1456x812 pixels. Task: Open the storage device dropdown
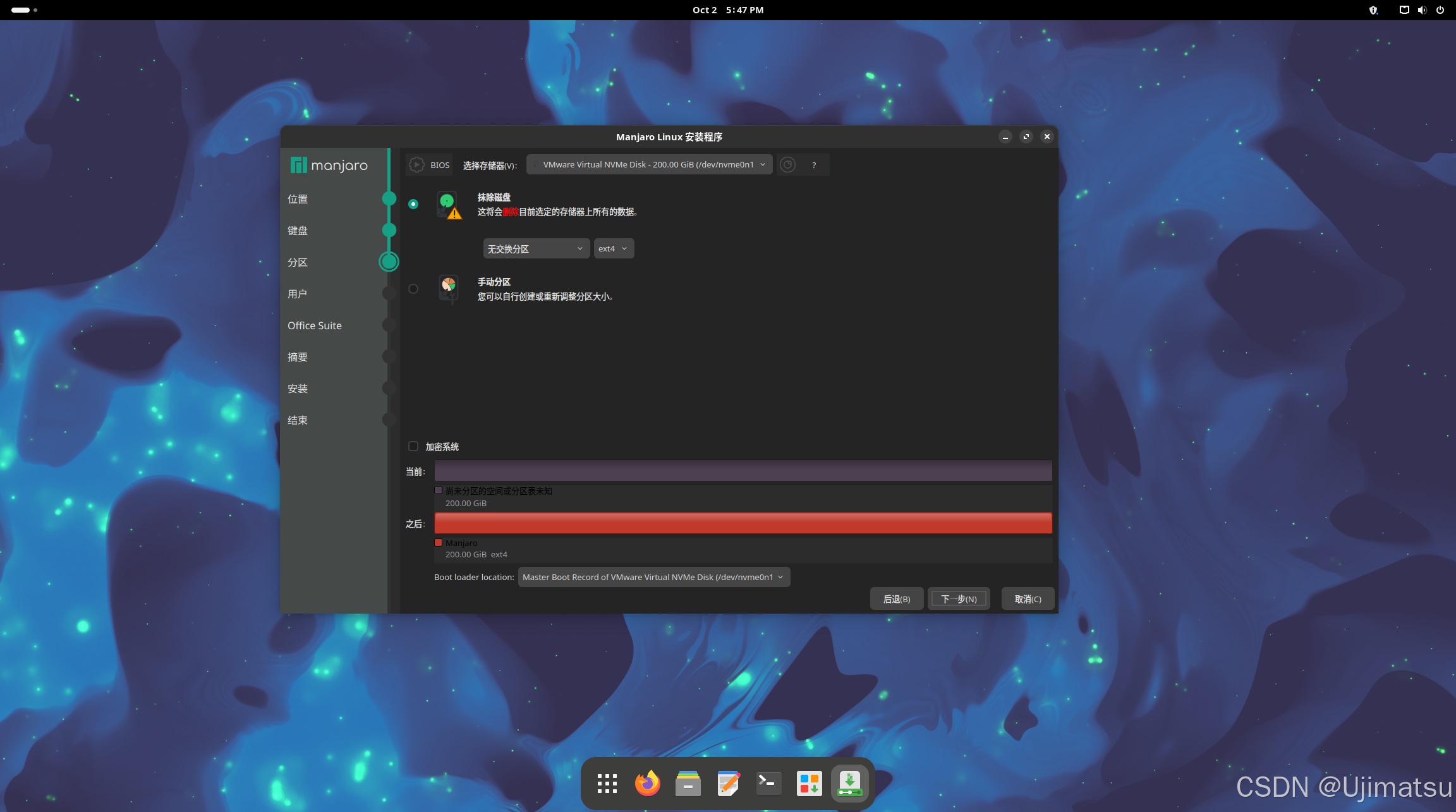(649, 164)
